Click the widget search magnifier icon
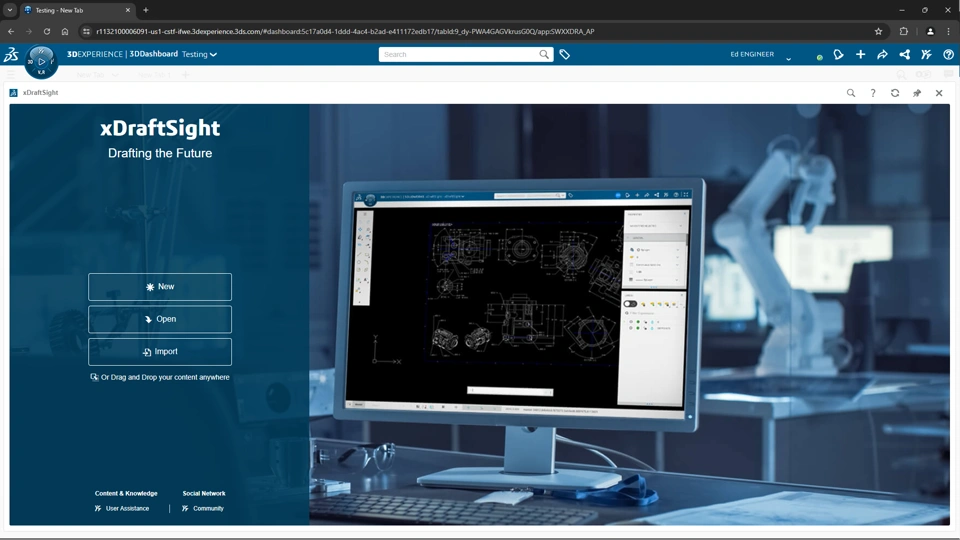Screen dimensions: 960x540 pos(851,93)
